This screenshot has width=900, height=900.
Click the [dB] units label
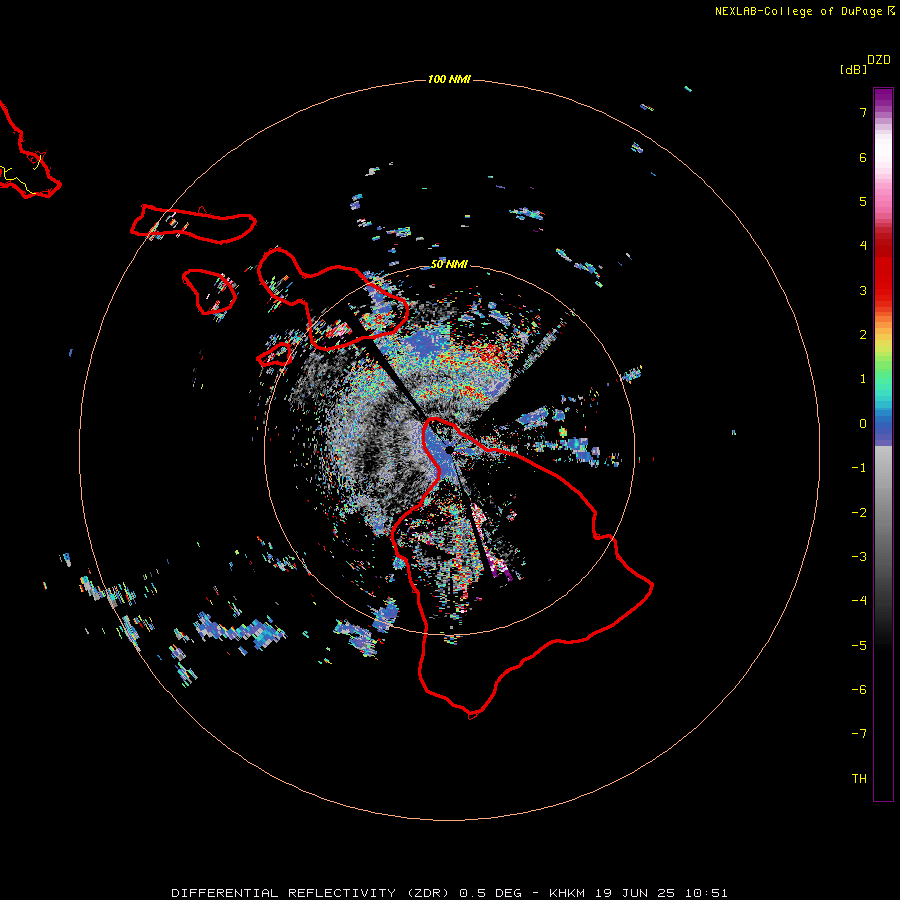[854, 69]
